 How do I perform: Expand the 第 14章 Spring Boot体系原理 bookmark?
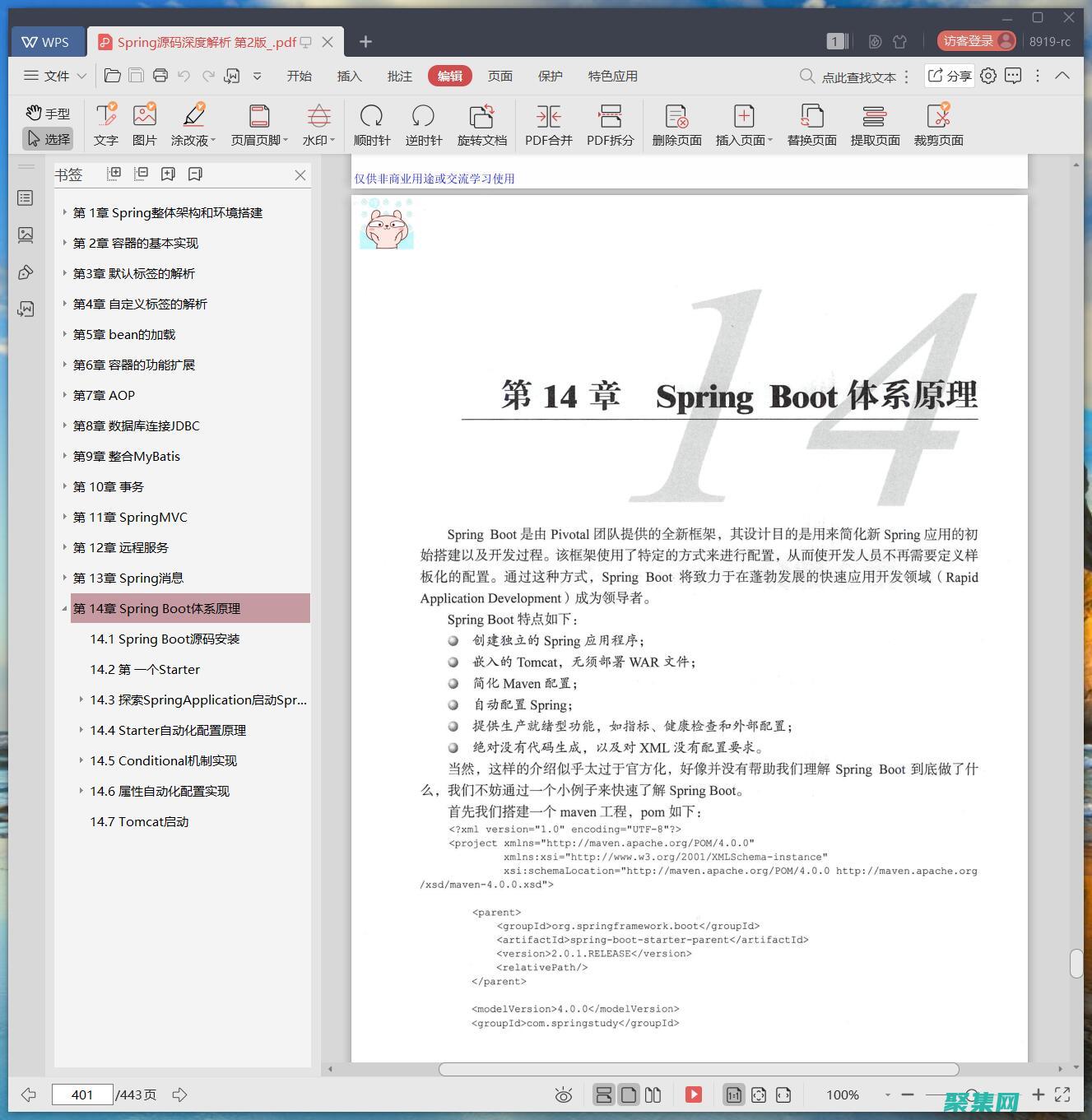click(x=63, y=608)
